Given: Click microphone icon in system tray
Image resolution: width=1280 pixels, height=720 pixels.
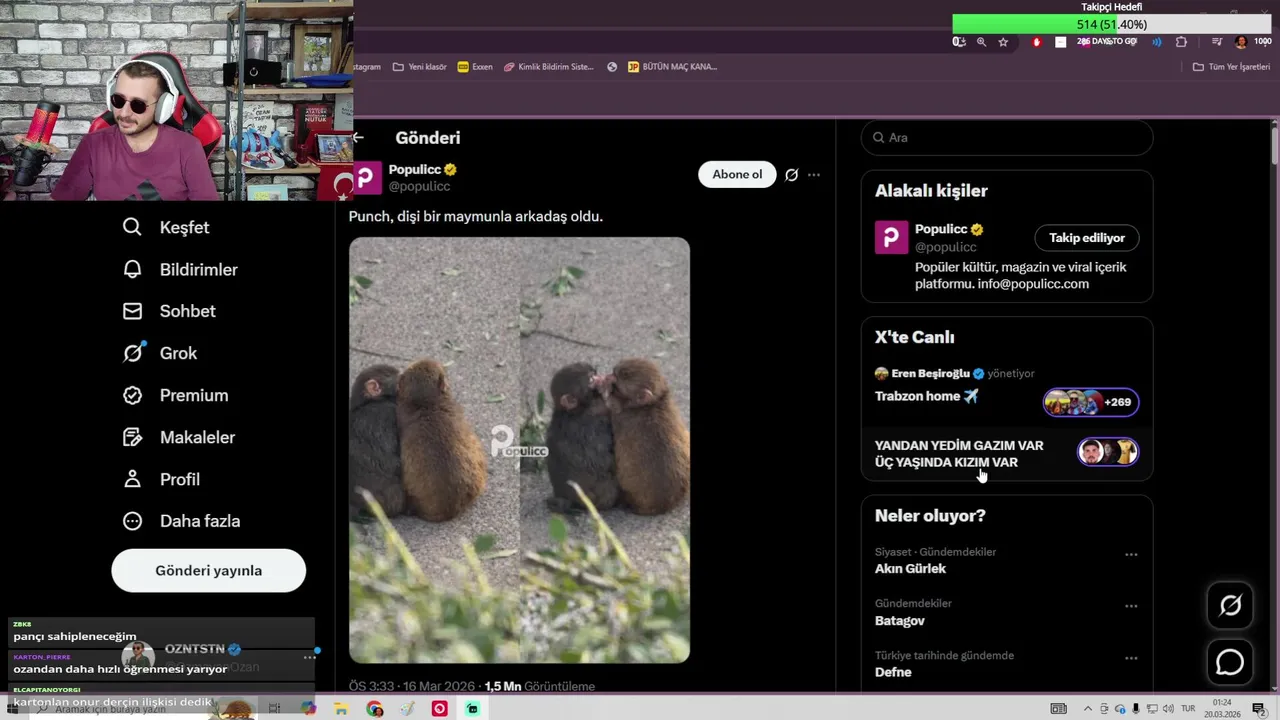Looking at the screenshot, I should (x=1135, y=709).
